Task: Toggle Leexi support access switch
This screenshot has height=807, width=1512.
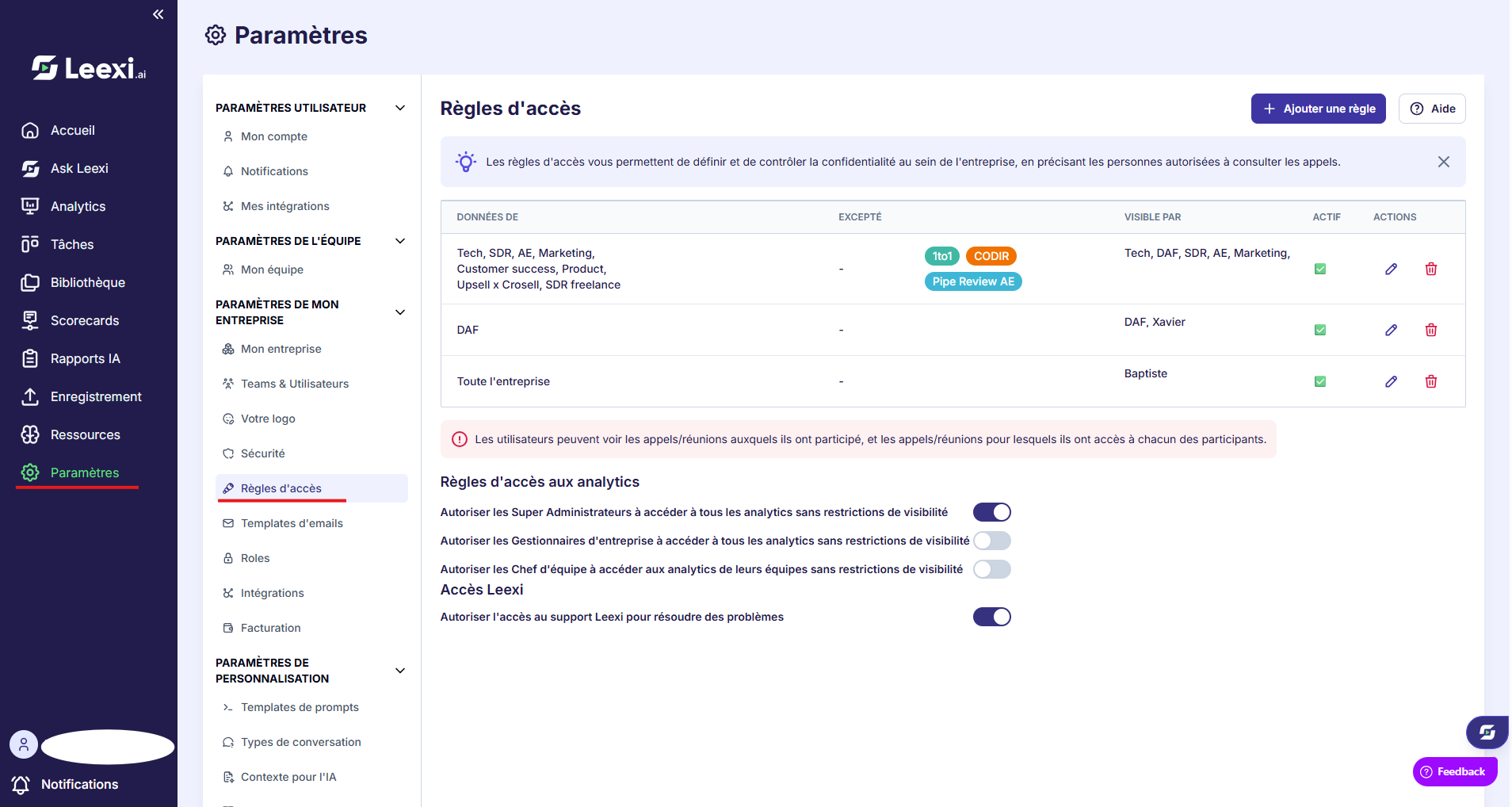Action: click(x=992, y=617)
